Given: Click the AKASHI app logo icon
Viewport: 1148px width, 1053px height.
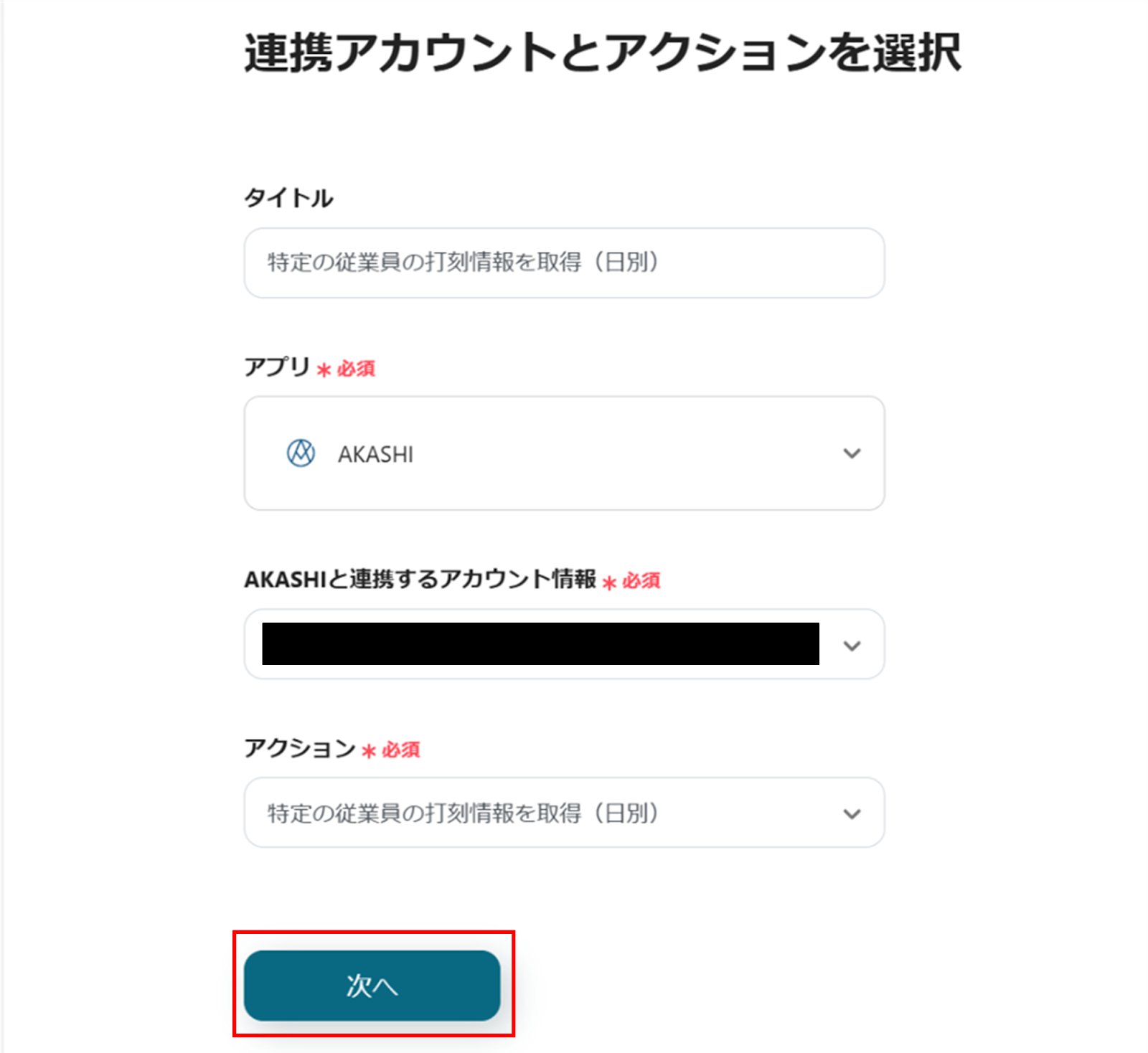Looking at the screenshot, I should click(x=301, y=453).
